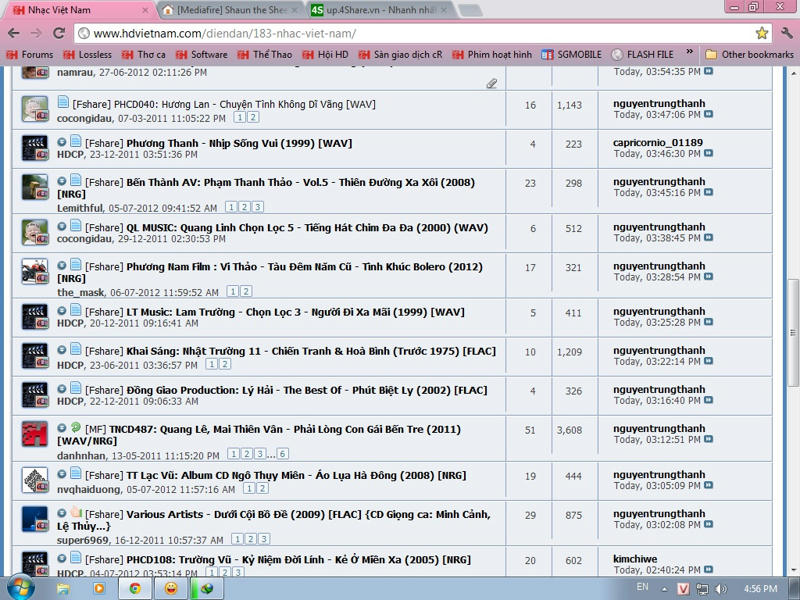Jump to first unread in Lam Trường thread
This screenshot has height=600, width=800.
coord(62,311)
